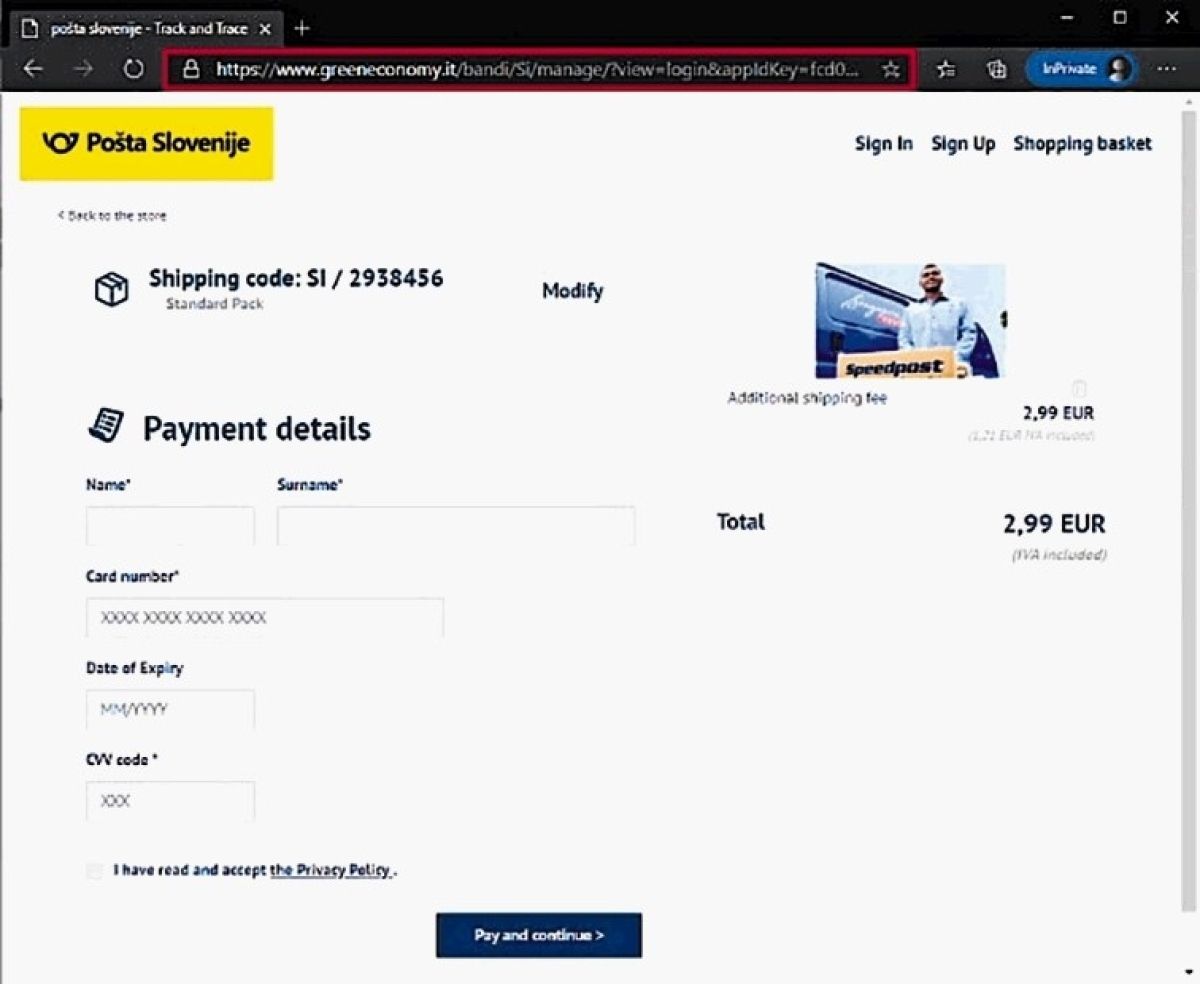Add page to favorites with star icon
1200x984 pixels.
click(x=891, y=70)
